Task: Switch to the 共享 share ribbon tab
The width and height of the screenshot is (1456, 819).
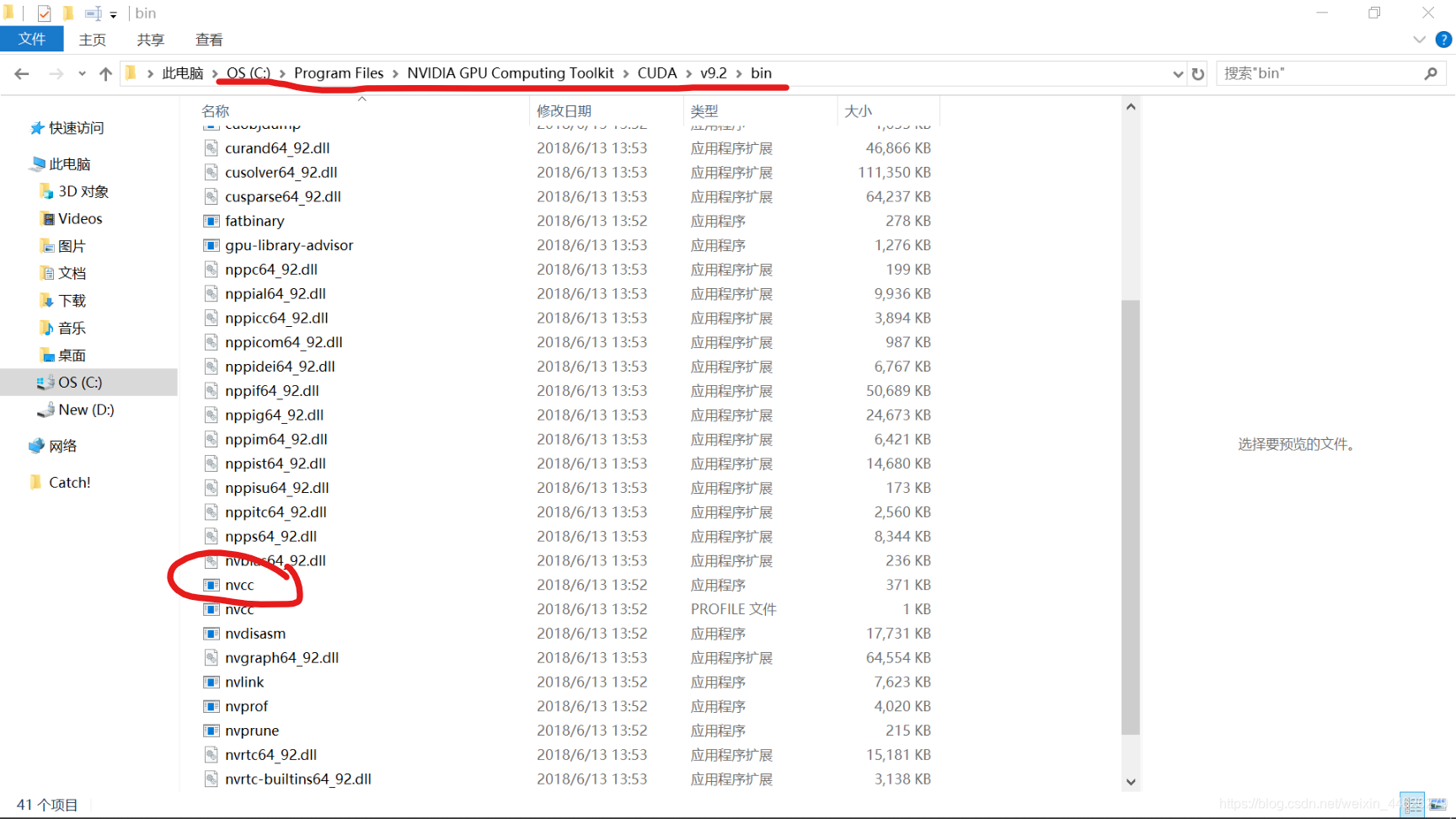Action: click(x=151, y=40)
